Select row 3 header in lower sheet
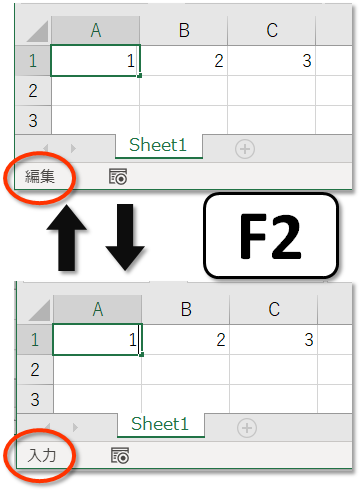Screen dimensions: 361x492 tap(35, 399)
